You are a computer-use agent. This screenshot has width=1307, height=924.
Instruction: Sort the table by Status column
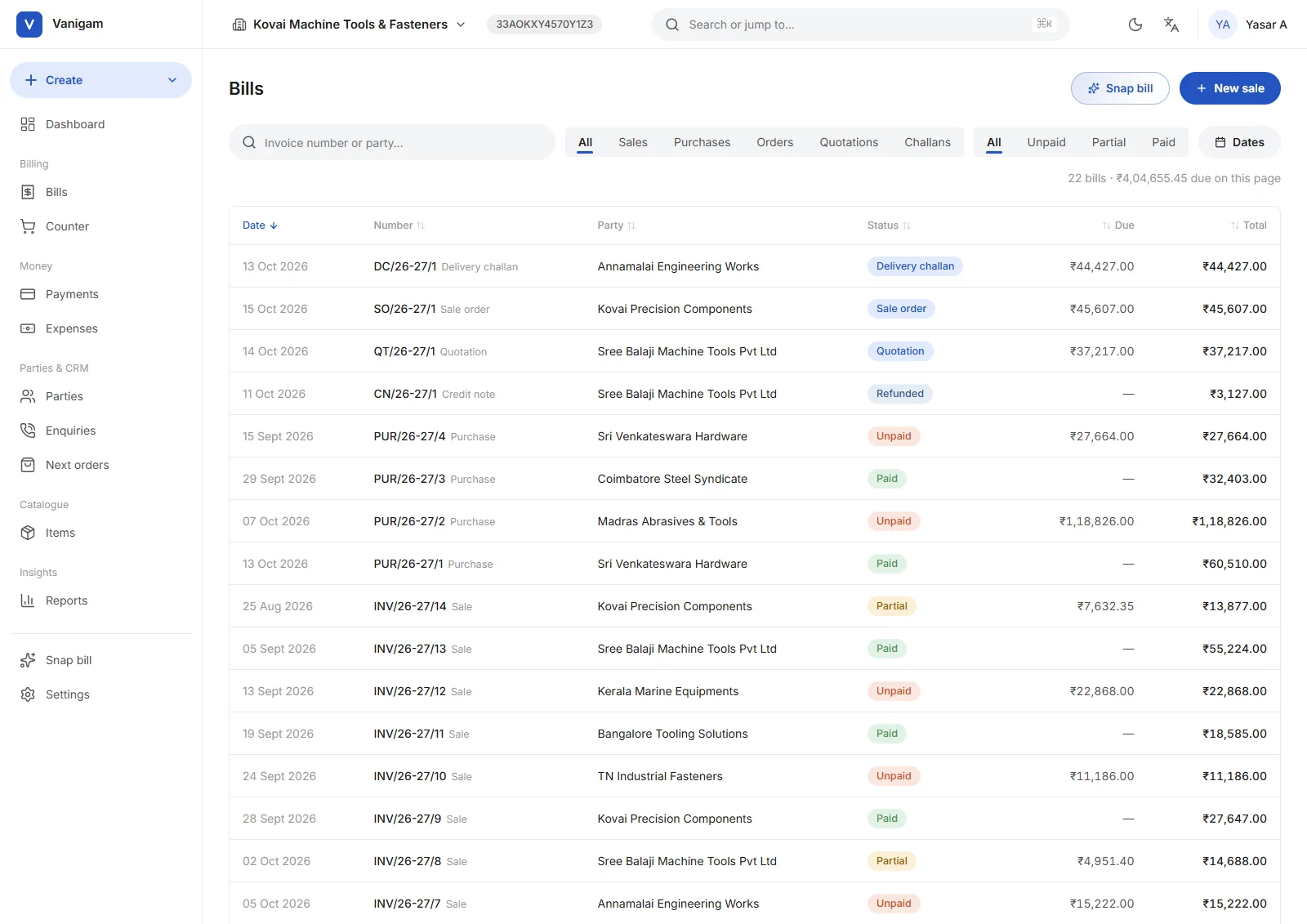889,225
